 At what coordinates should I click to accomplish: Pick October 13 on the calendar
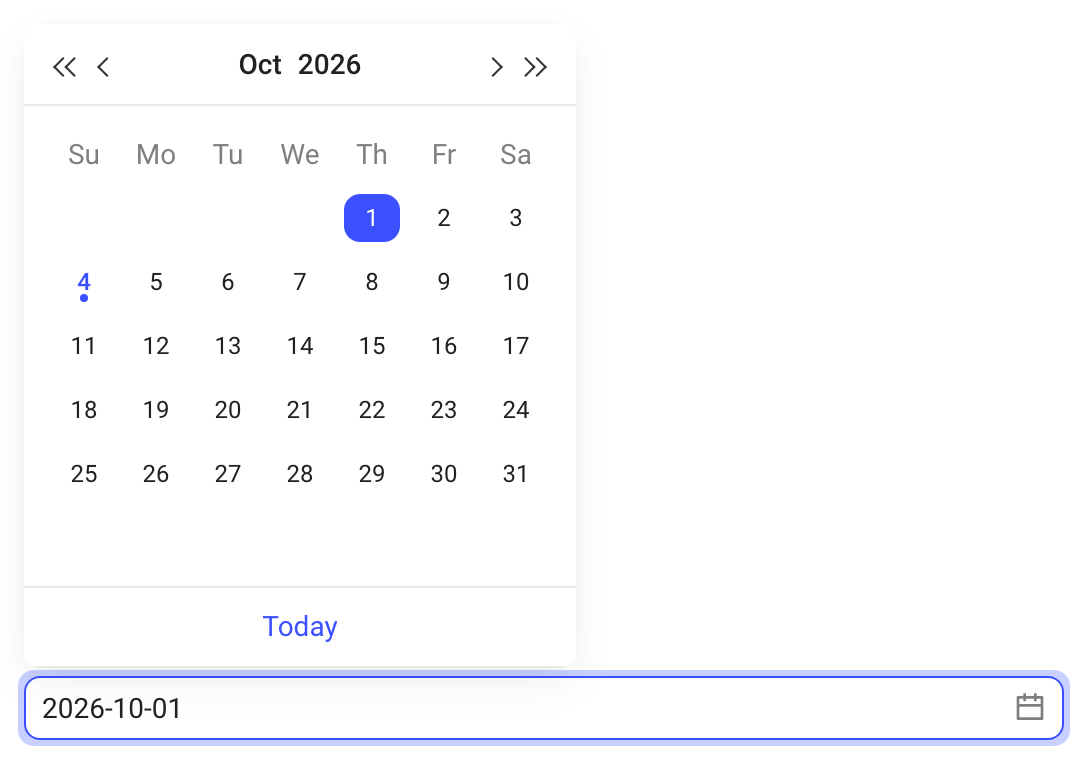[x=228, y=346]
